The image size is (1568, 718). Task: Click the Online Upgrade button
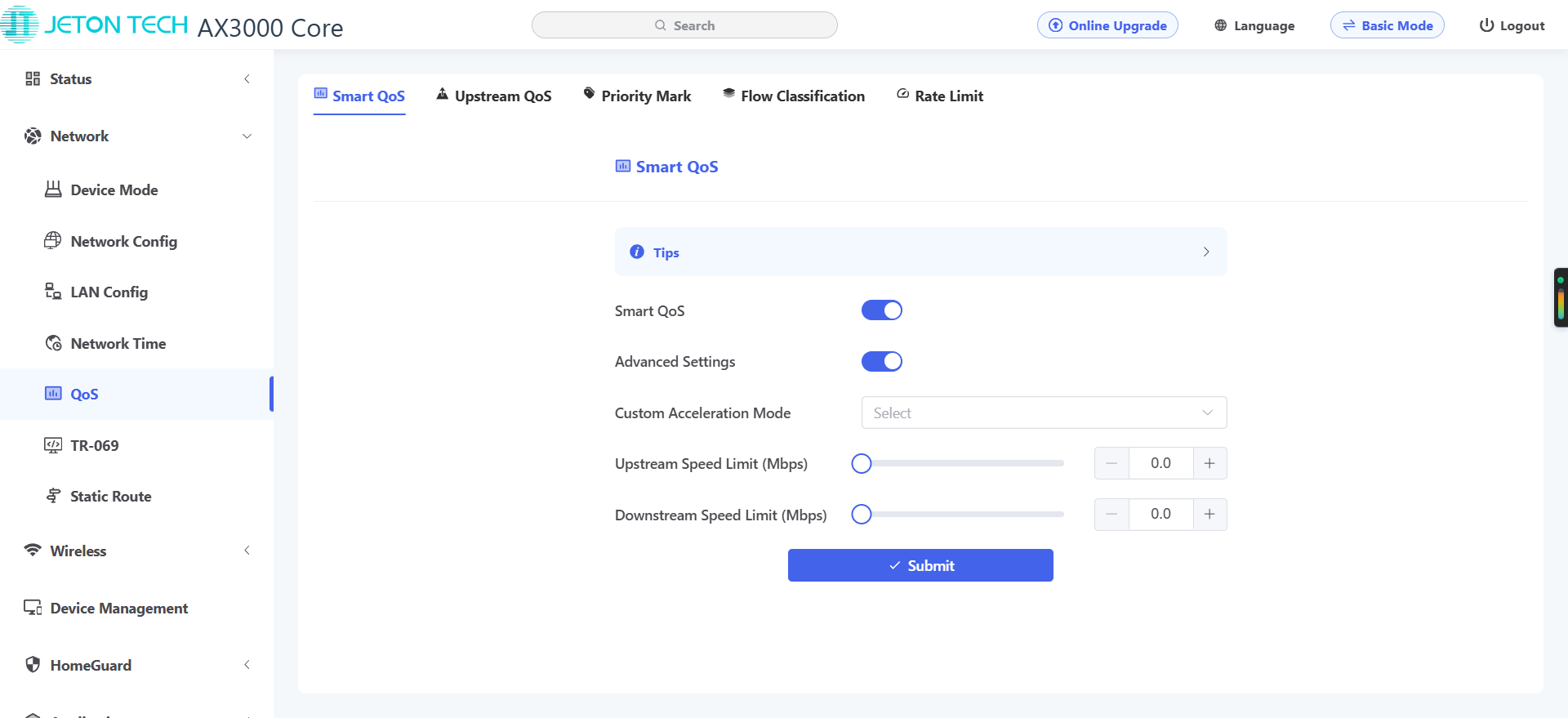[x=1107, y=25]
